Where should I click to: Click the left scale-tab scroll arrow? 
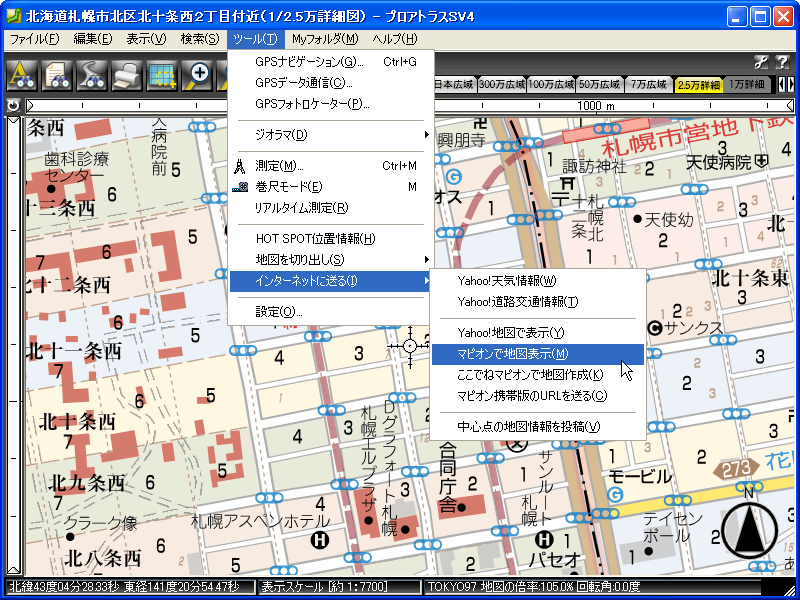coord(781,84)
